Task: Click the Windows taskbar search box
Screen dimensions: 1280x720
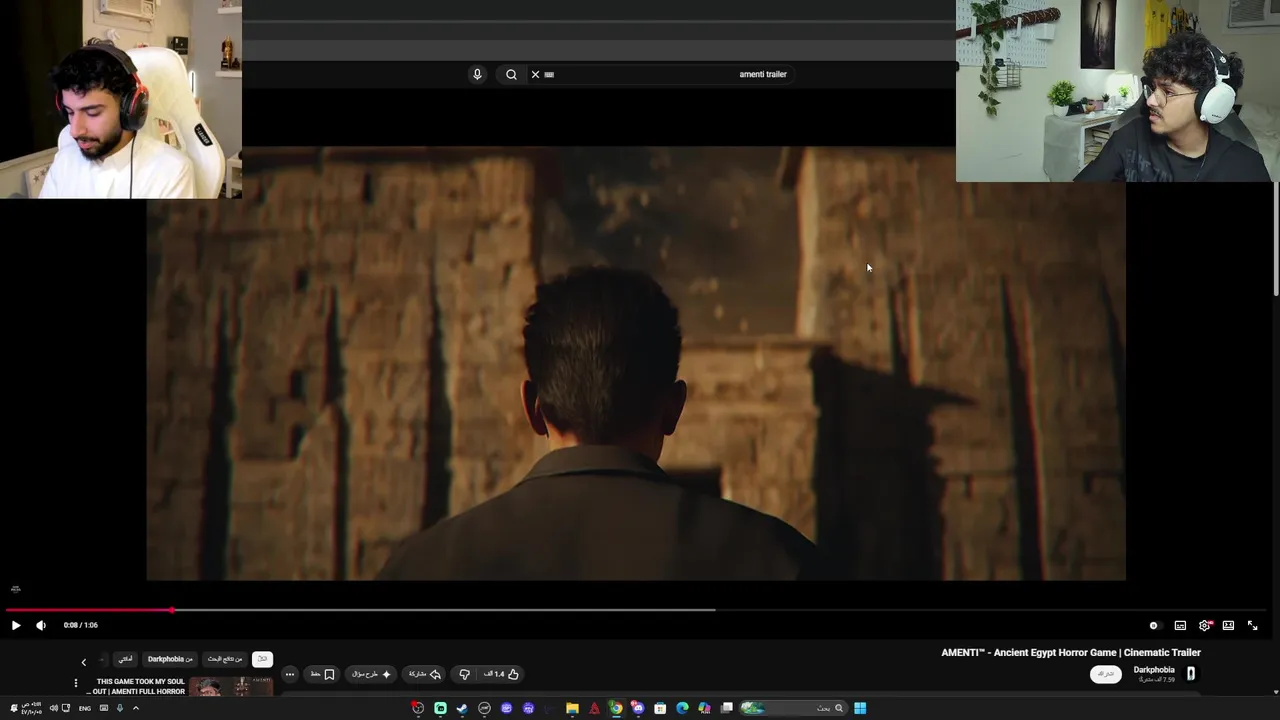Action: pyautogui.click(x=792, y=708)
